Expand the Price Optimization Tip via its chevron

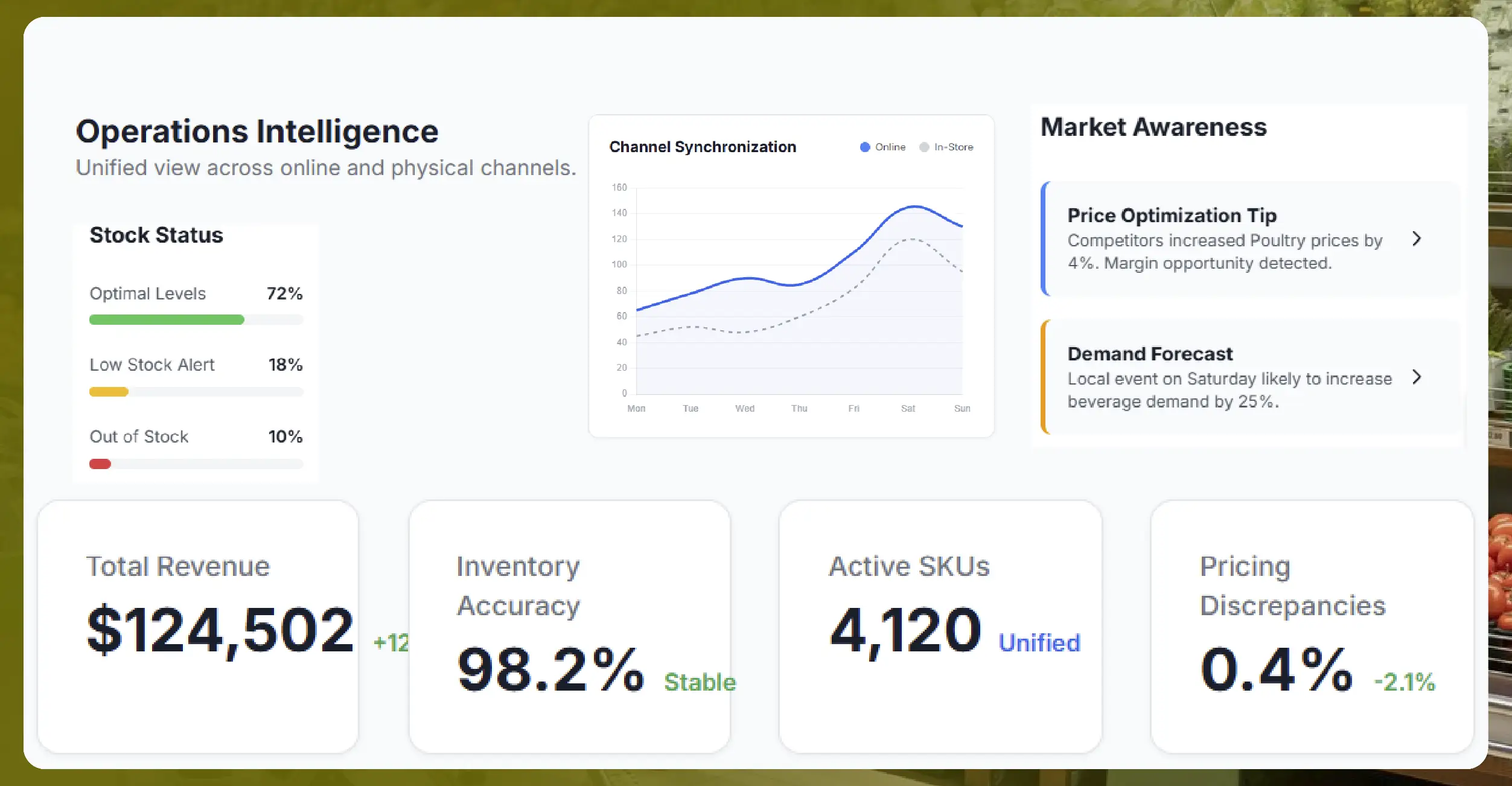pos(1417,239)
